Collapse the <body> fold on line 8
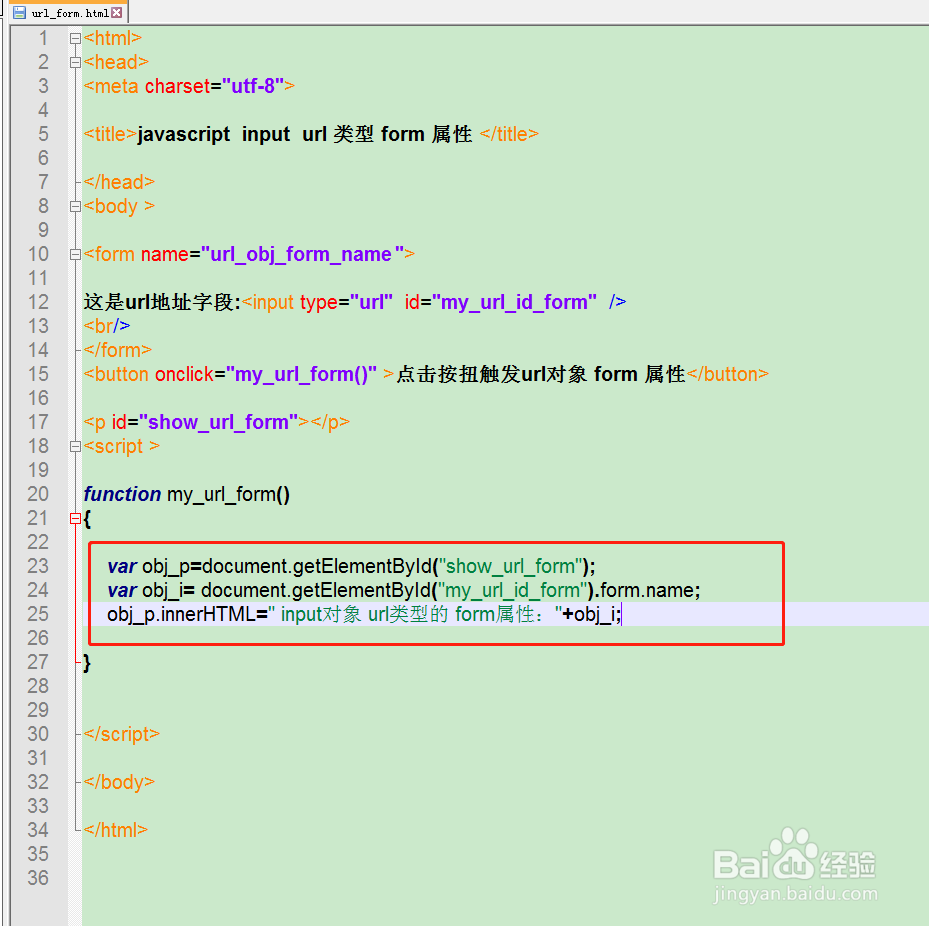 click(75, 206)
